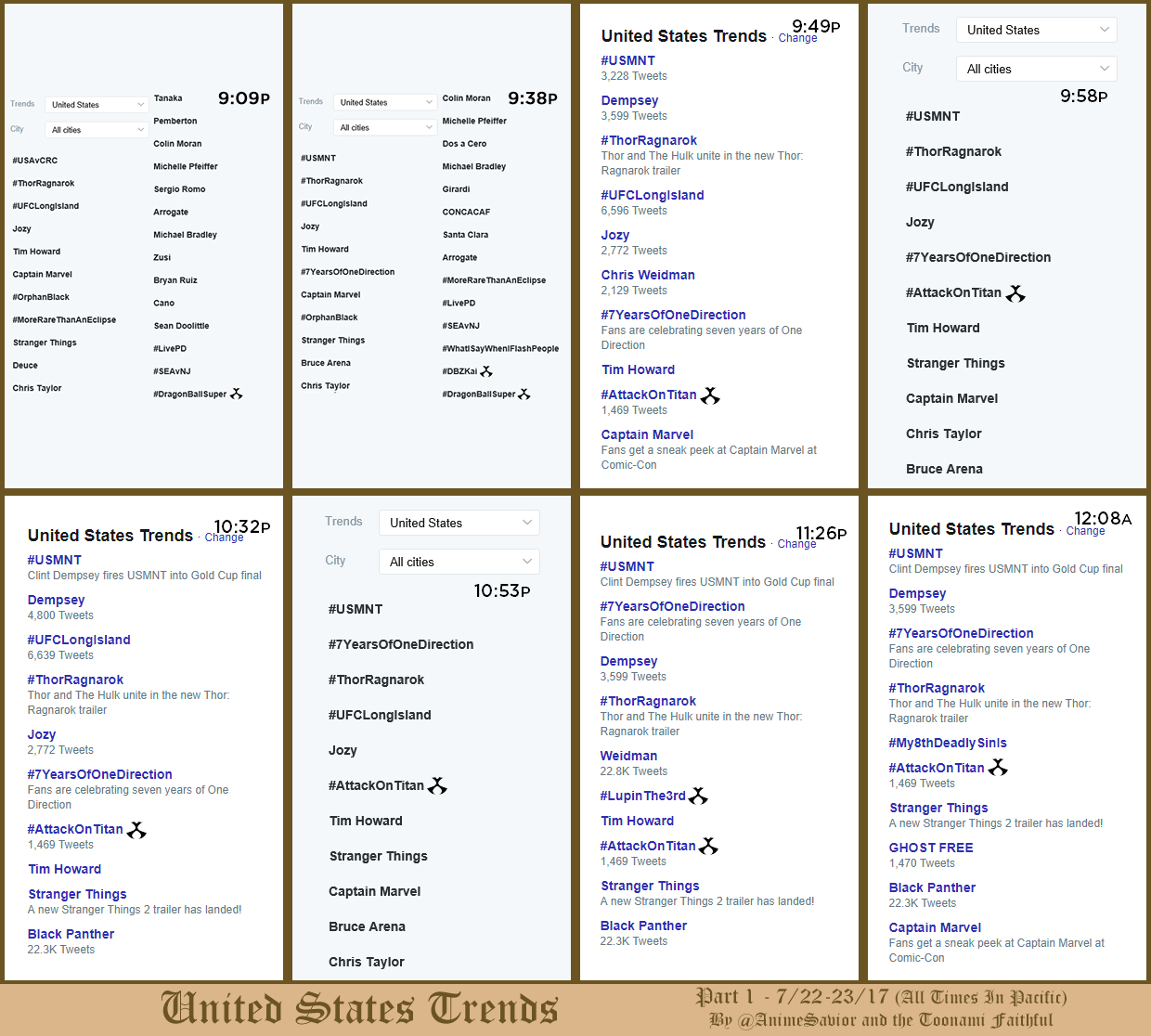Click the icon after #AttackOnTitan in the 10:32P panel
1151x1036 pixels.
click(136, 830)
